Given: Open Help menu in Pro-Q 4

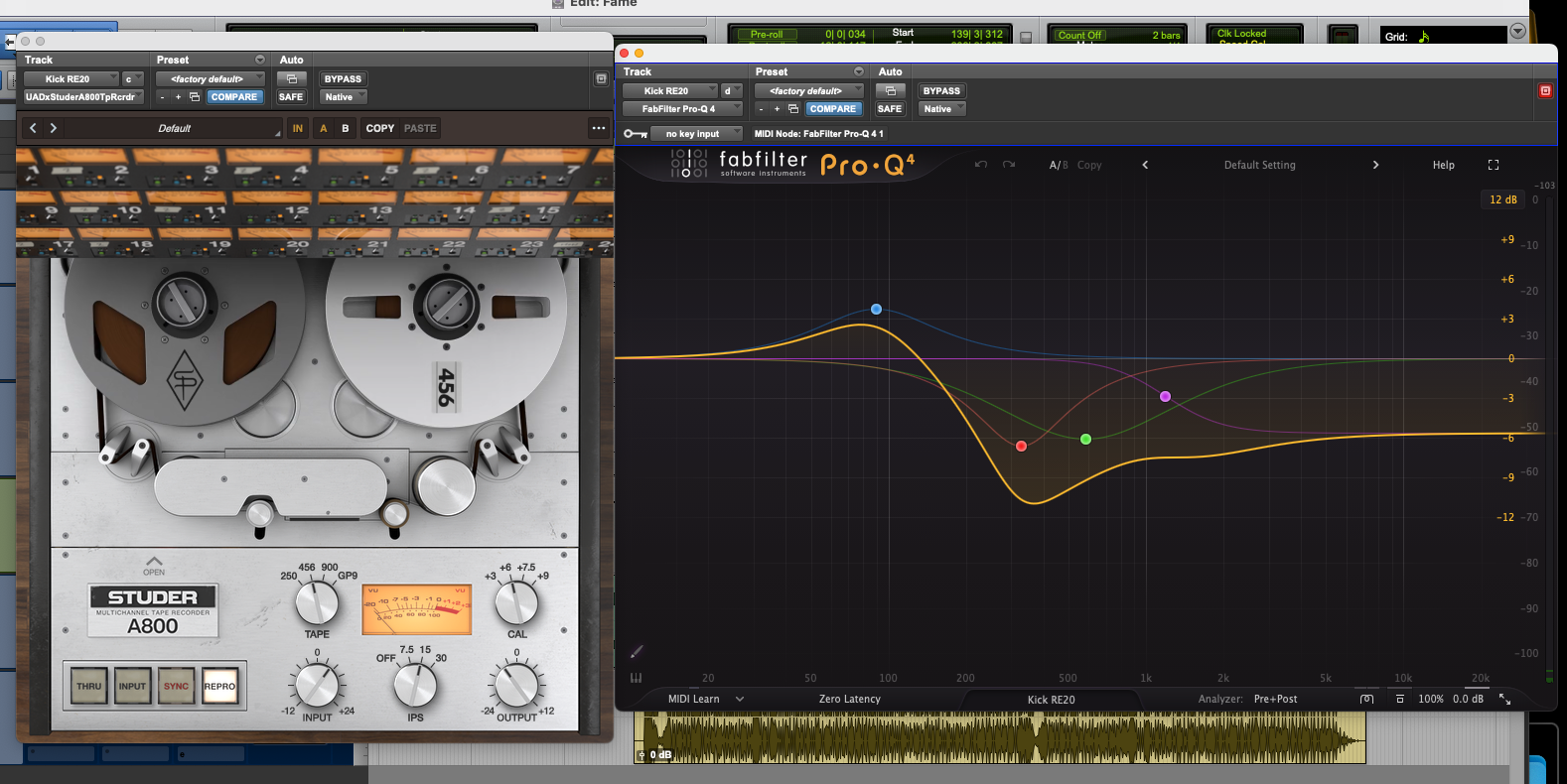Looking at the screenshot, I should pos(1443,165).
